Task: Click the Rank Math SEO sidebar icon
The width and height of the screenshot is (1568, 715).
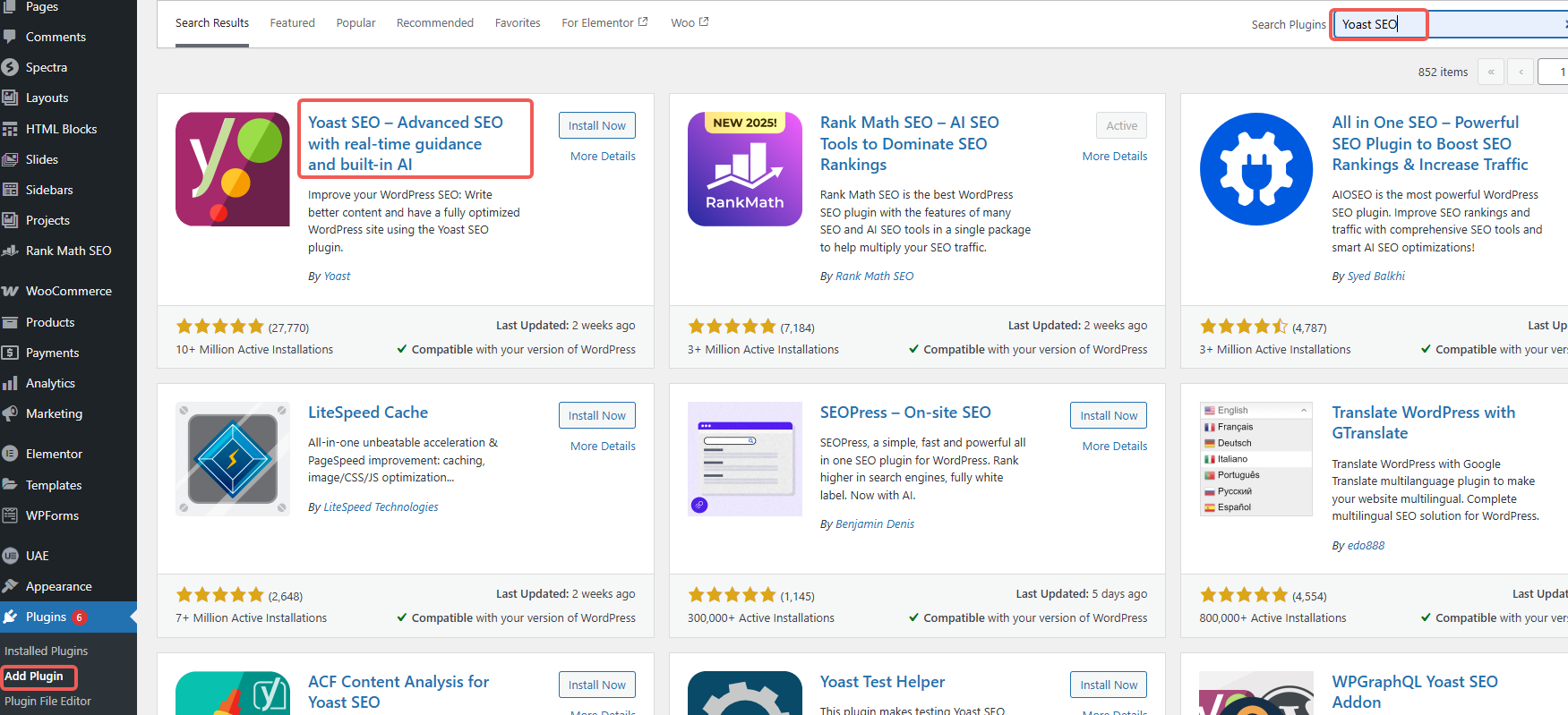Action: pyautogui.click(x=10, y=251)
